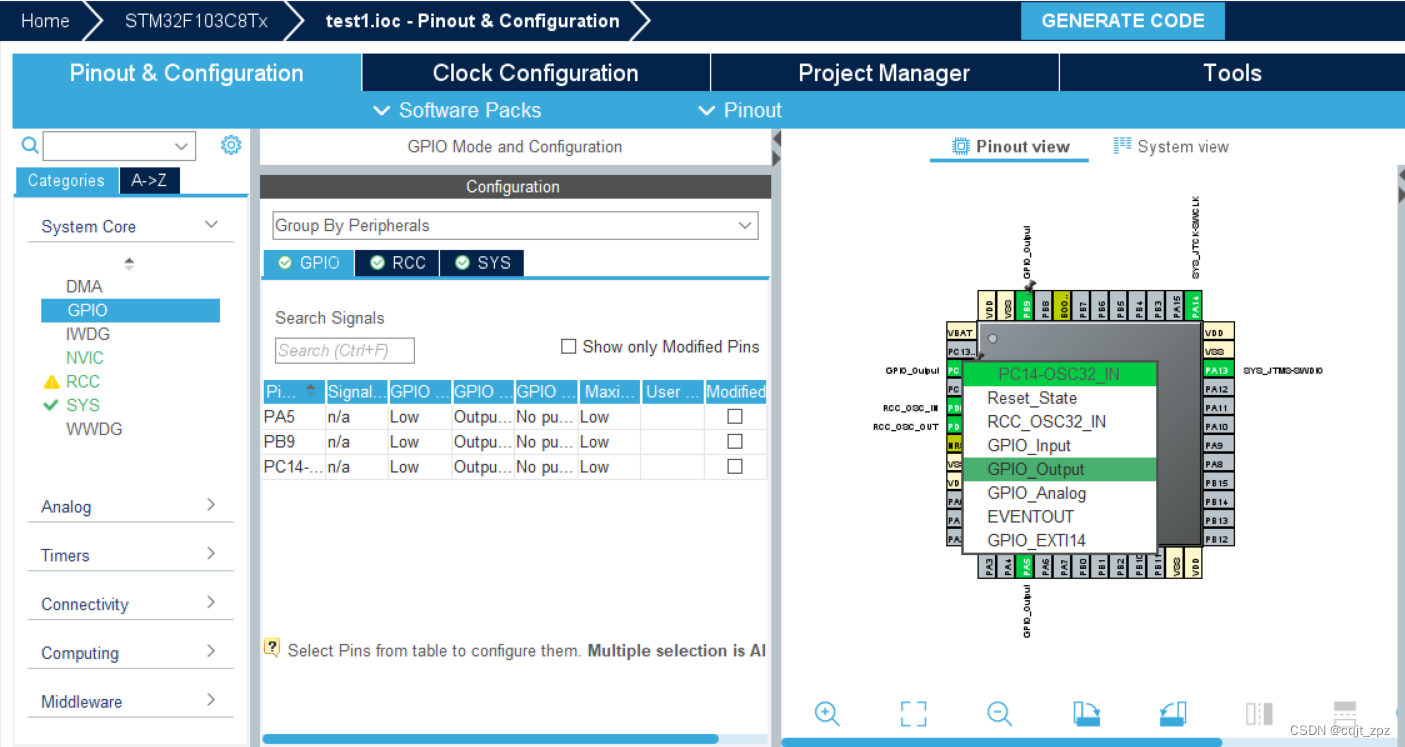The width and height of the screenshot is (1405, 747).
Task: Go to Home breadcrumb
Action: [45, 21]
